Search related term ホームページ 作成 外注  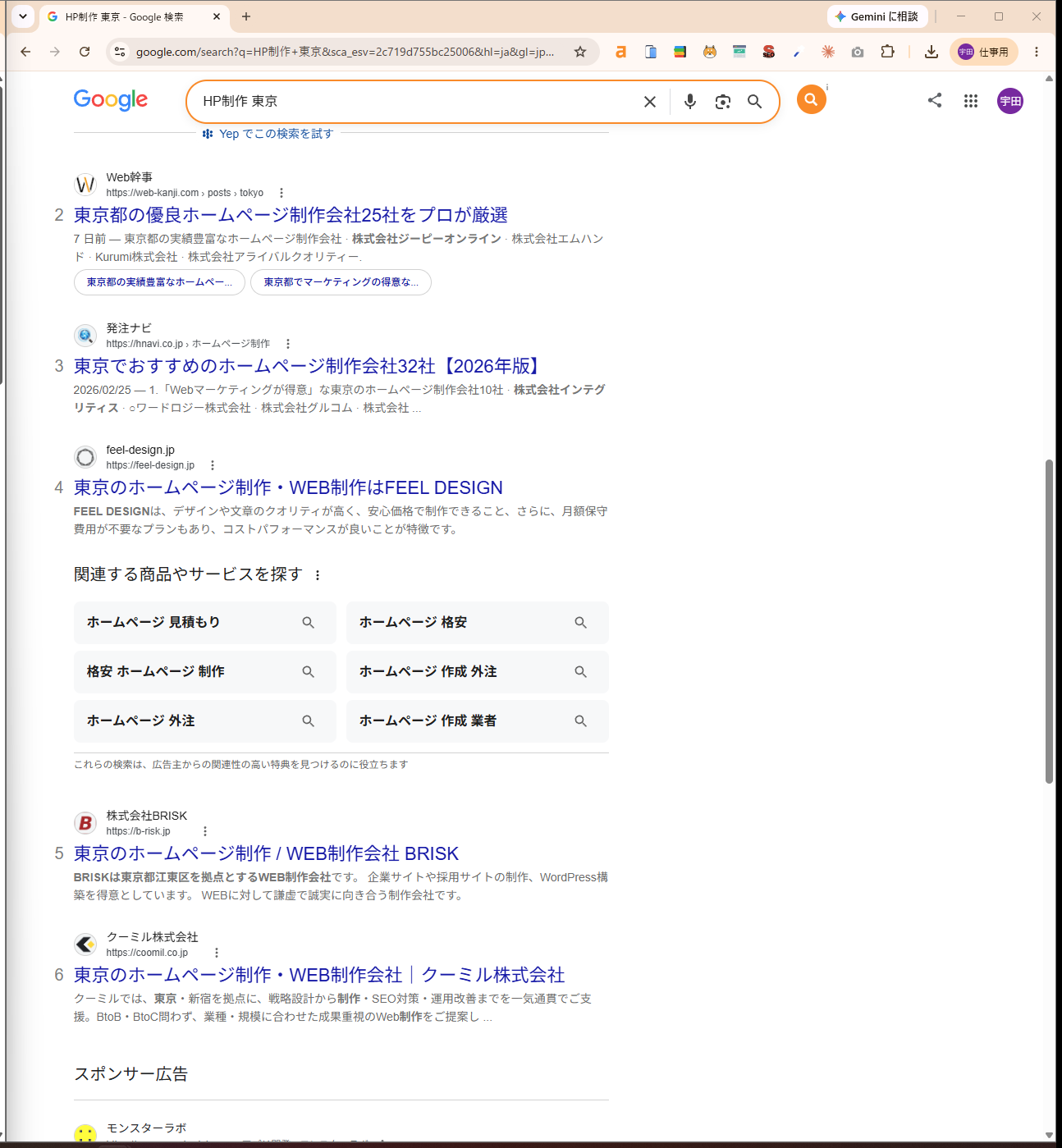tap(477, 672)
